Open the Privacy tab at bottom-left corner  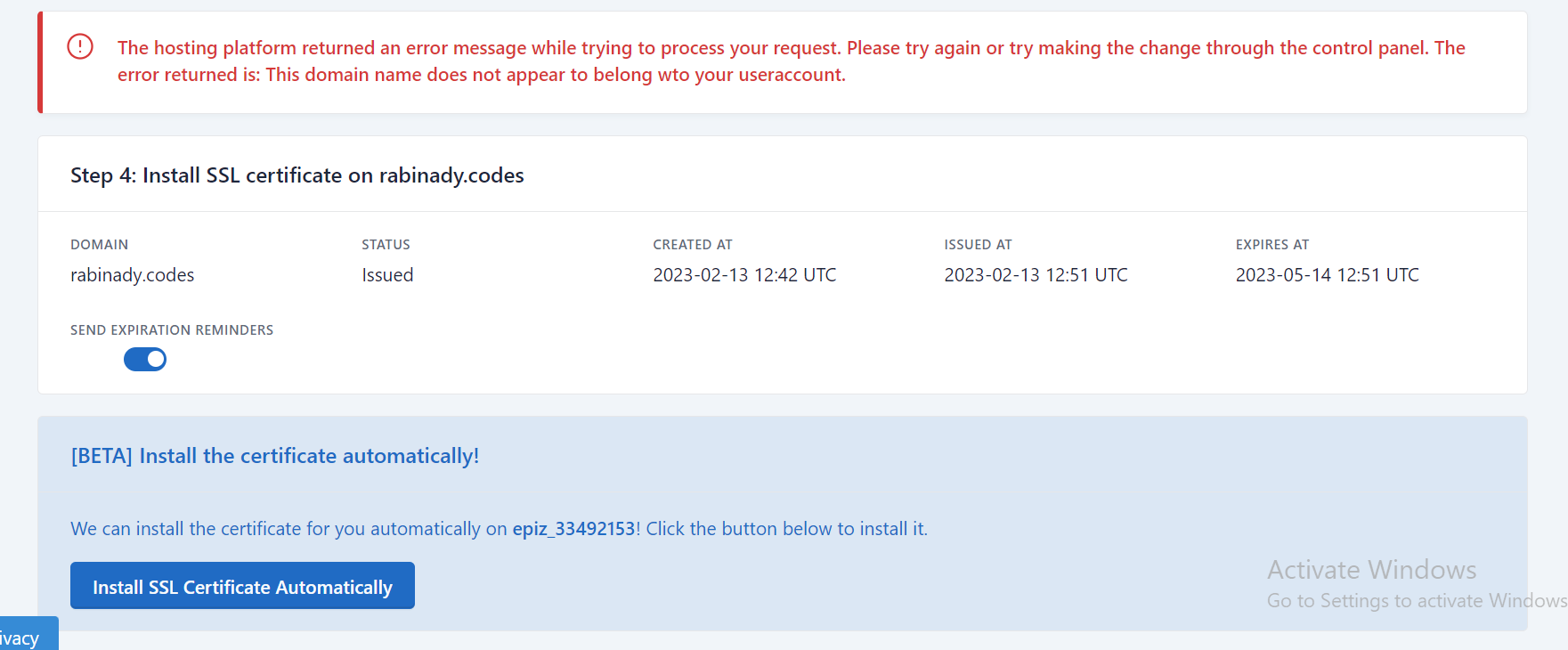(23, 638)
